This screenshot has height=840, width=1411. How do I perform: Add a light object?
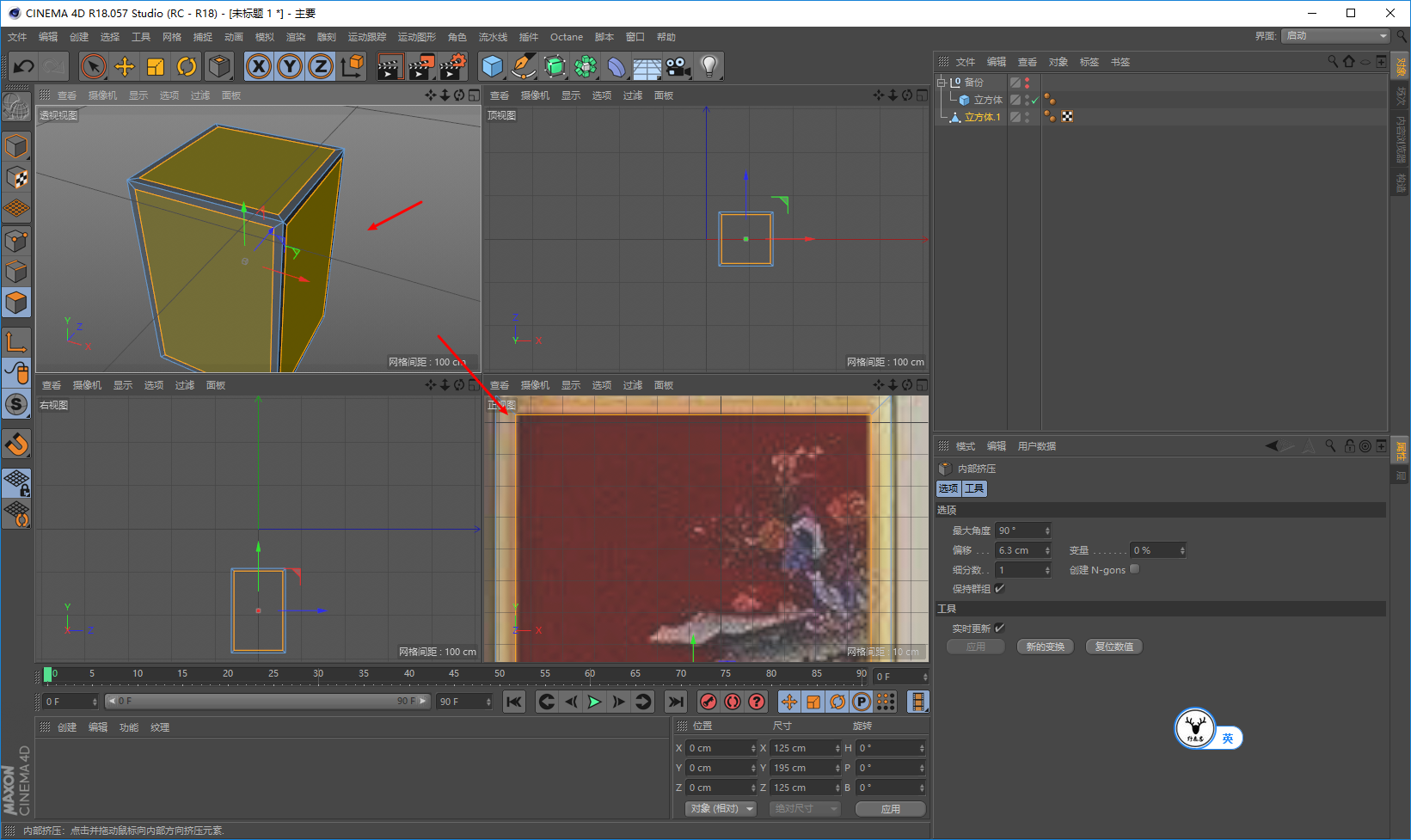click(709, 66)
